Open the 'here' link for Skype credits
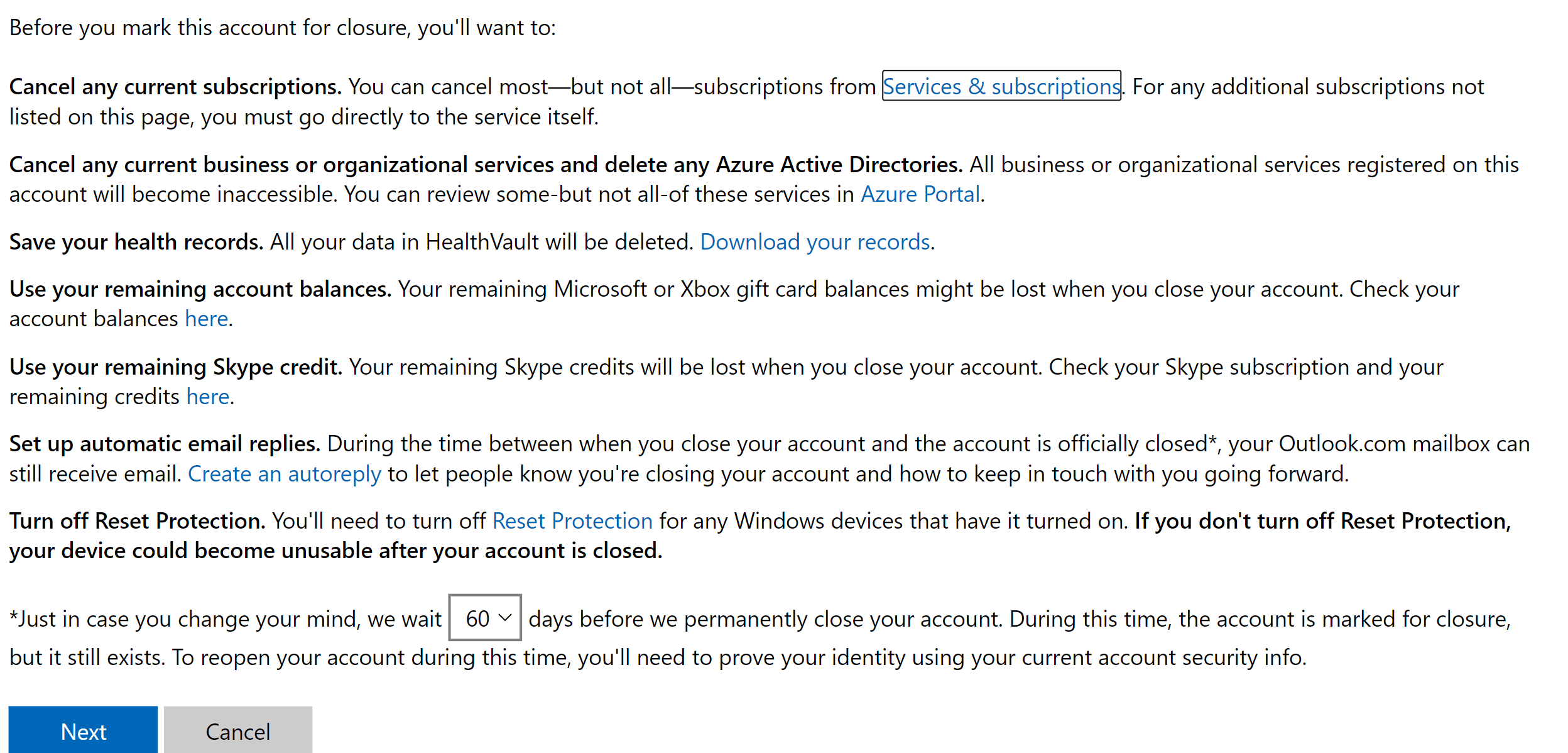The height and width of the screenshot is (753, 1568). click(207, 397)
